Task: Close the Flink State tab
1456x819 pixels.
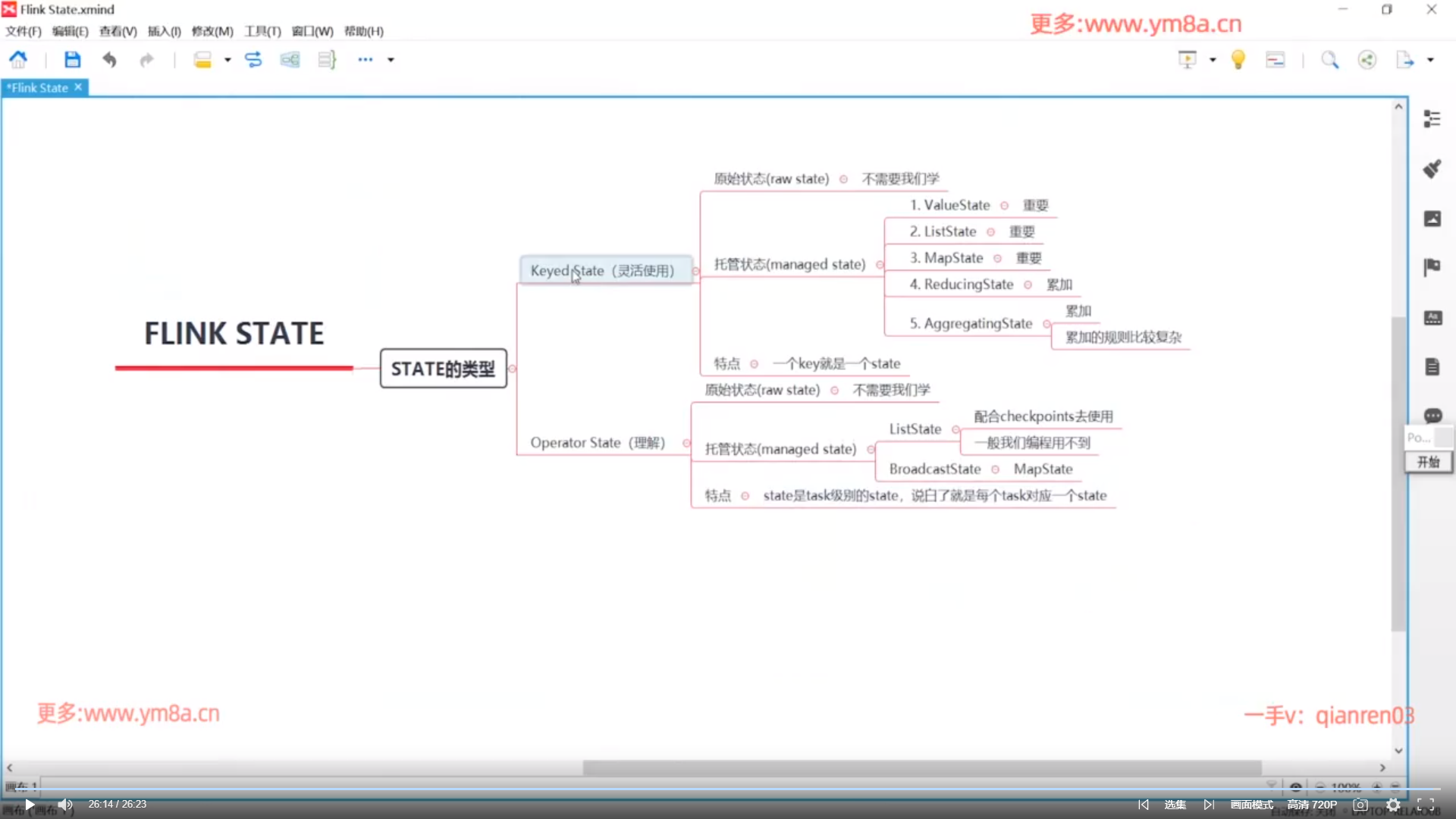Action: click(78, 87)
